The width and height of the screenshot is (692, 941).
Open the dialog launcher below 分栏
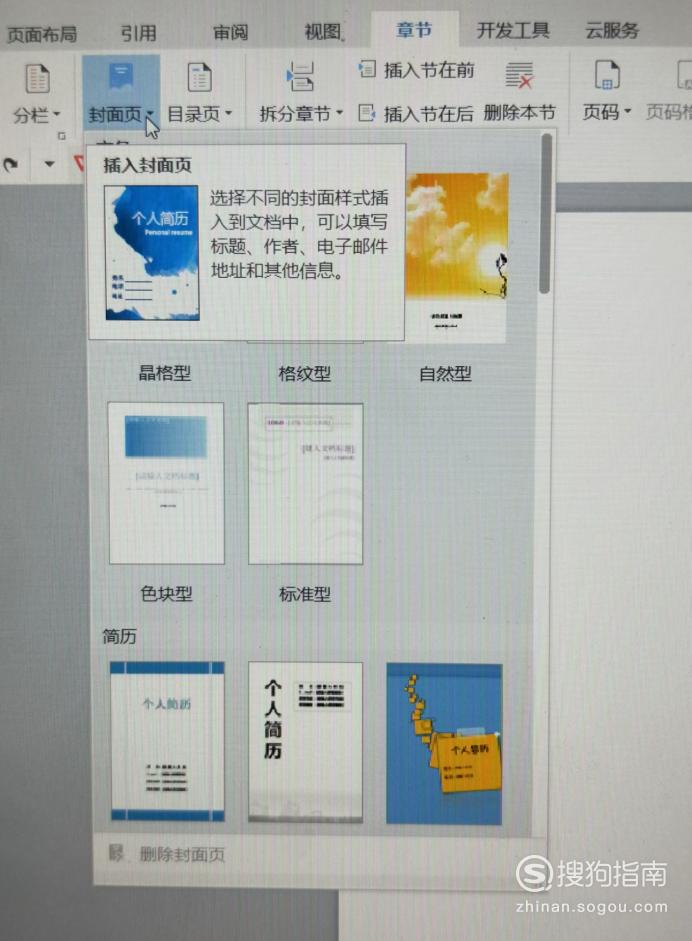coord(61,136)
